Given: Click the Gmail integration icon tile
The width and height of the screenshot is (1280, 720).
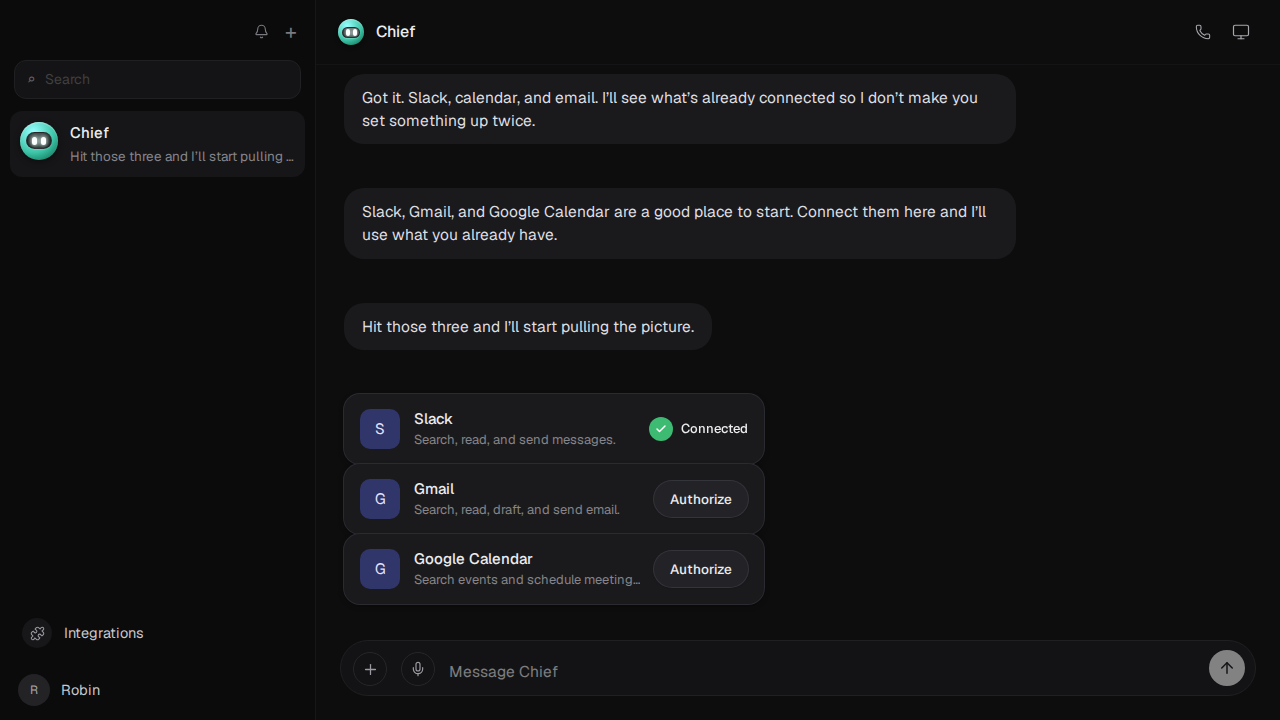Looking at the screenshot, I should coord(380,499).
